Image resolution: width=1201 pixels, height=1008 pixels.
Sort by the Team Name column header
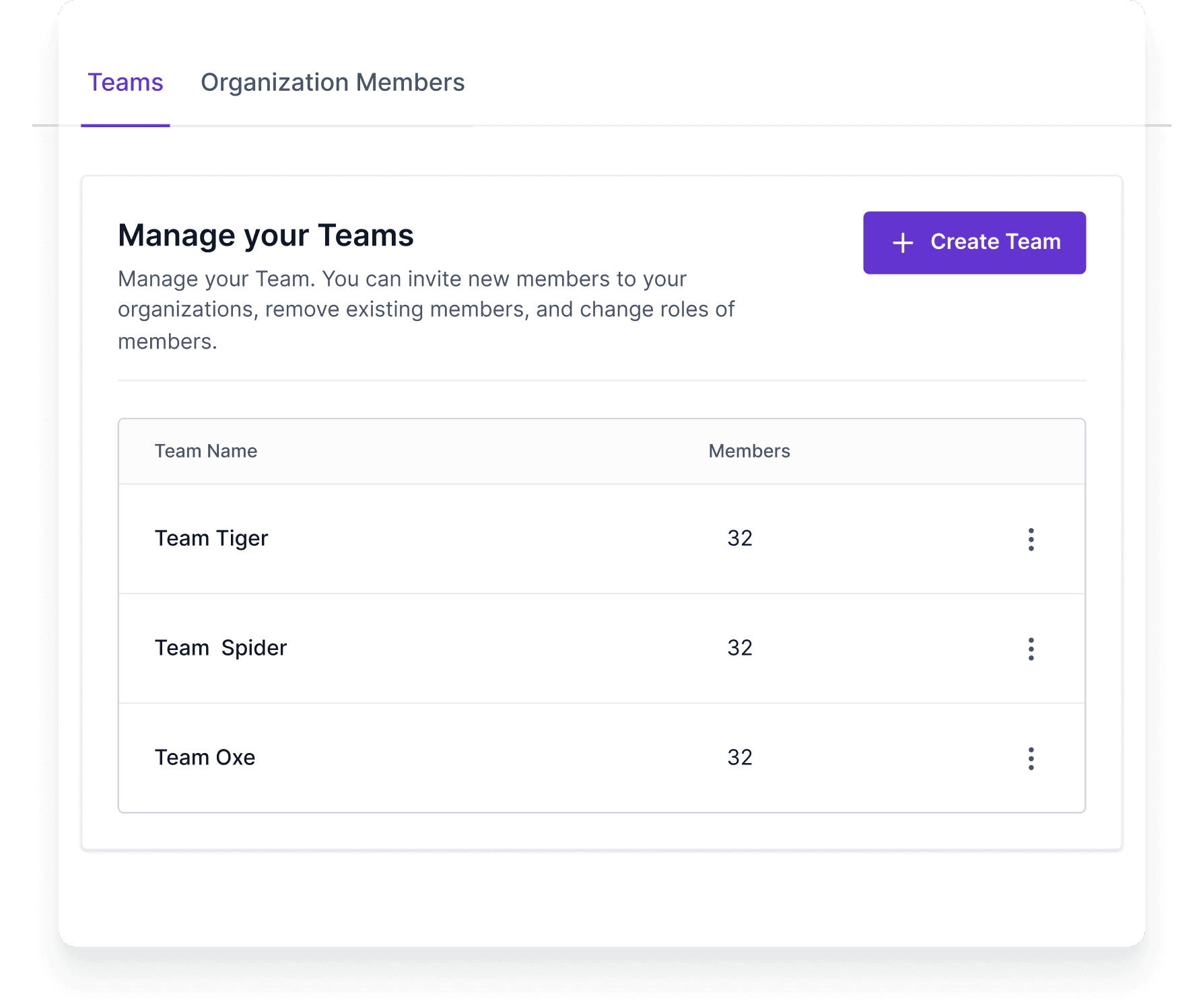click(206, 451)
